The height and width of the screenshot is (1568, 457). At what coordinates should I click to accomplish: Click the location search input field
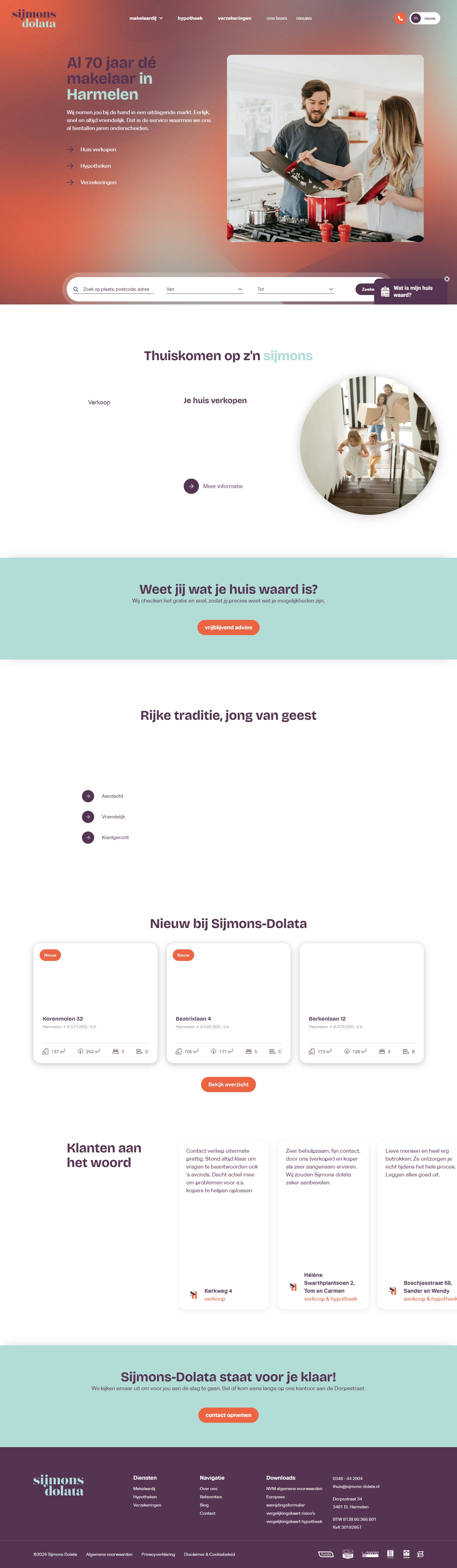click(117, 289)
